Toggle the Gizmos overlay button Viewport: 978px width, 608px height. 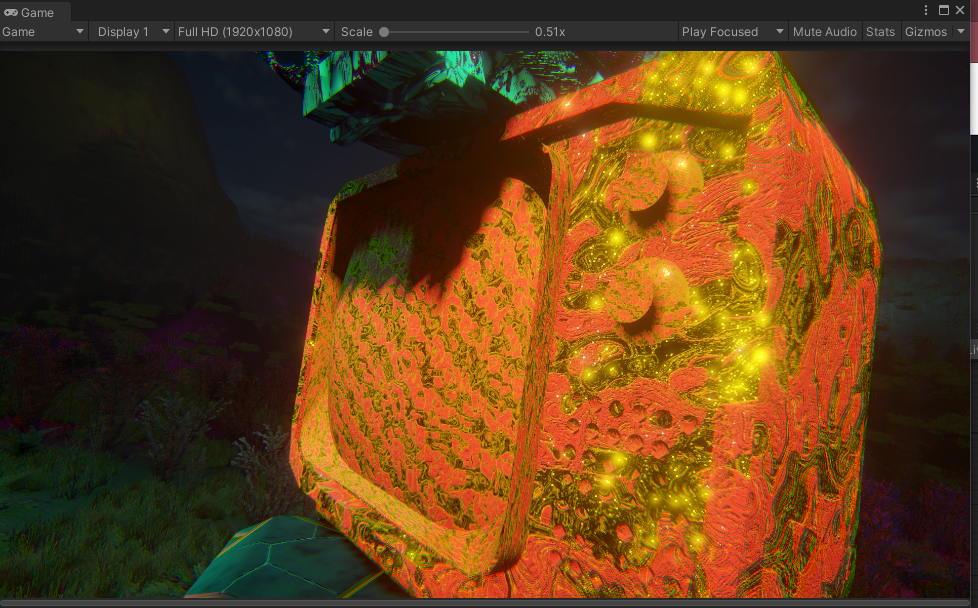tap(925, 32)
